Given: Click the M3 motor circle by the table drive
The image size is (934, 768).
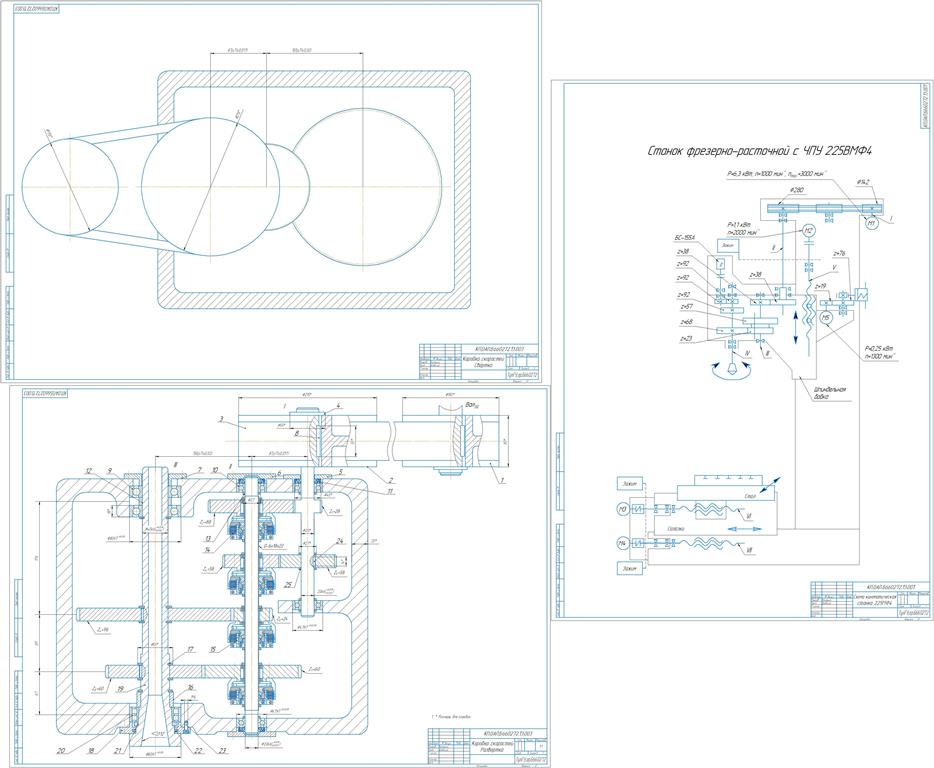Looking at the screenshot, I should coord(622,509).
